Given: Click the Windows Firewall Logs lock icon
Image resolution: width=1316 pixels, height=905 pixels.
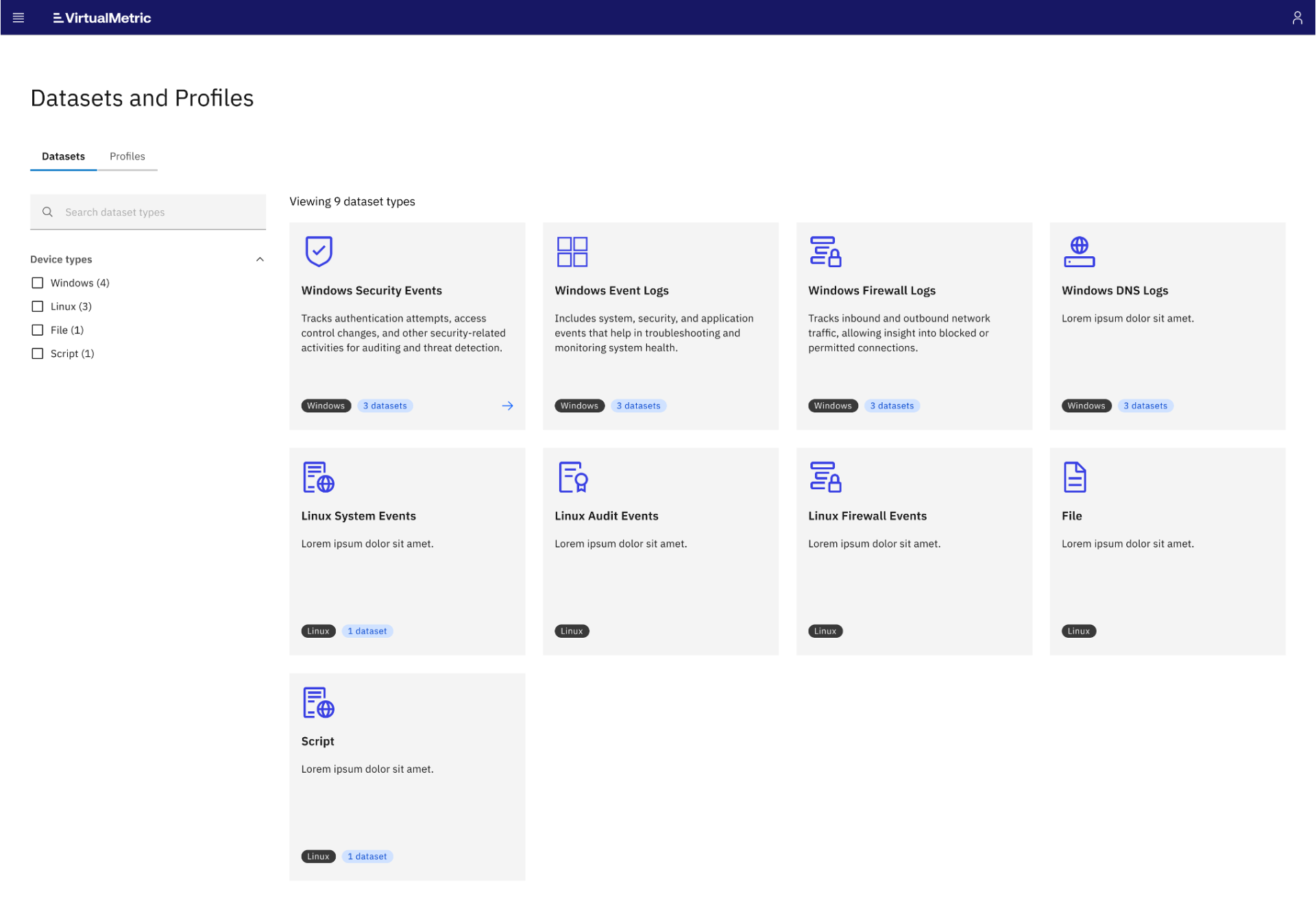Looking at the screenshot, I should click(825, 251).
